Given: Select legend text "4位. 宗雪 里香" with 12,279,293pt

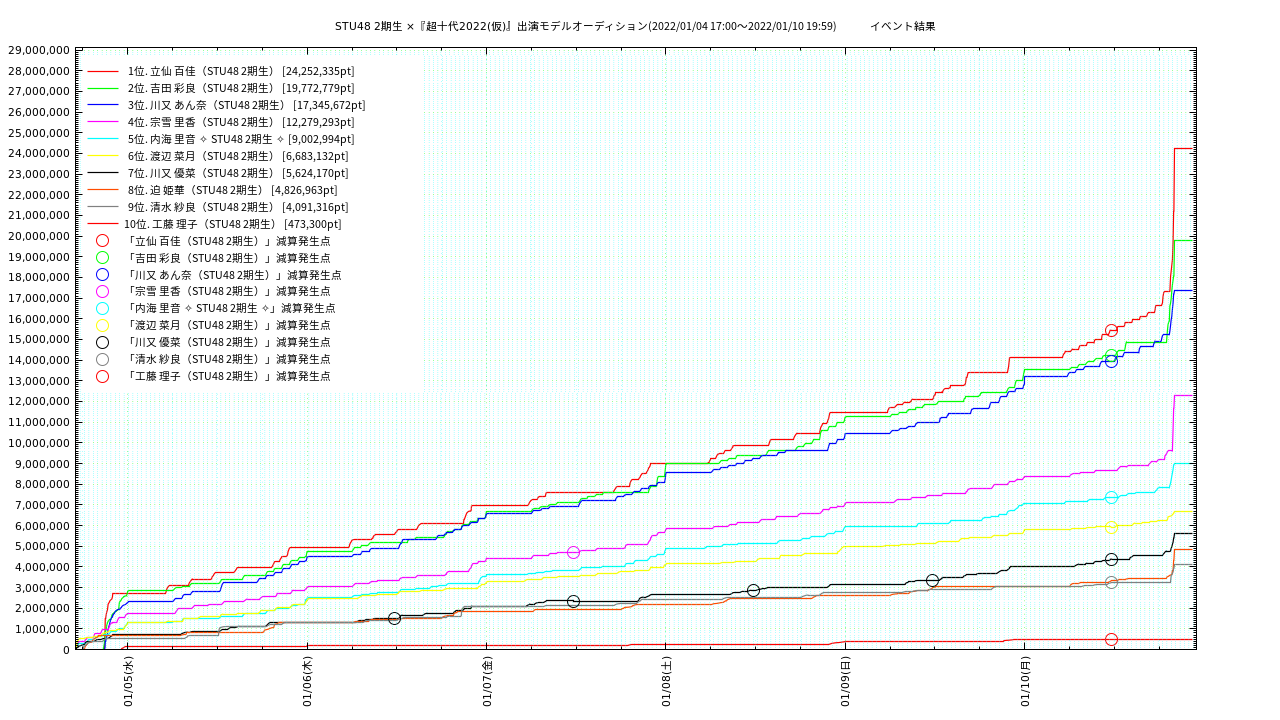Looking at the screenshot, I should [241, 122].
